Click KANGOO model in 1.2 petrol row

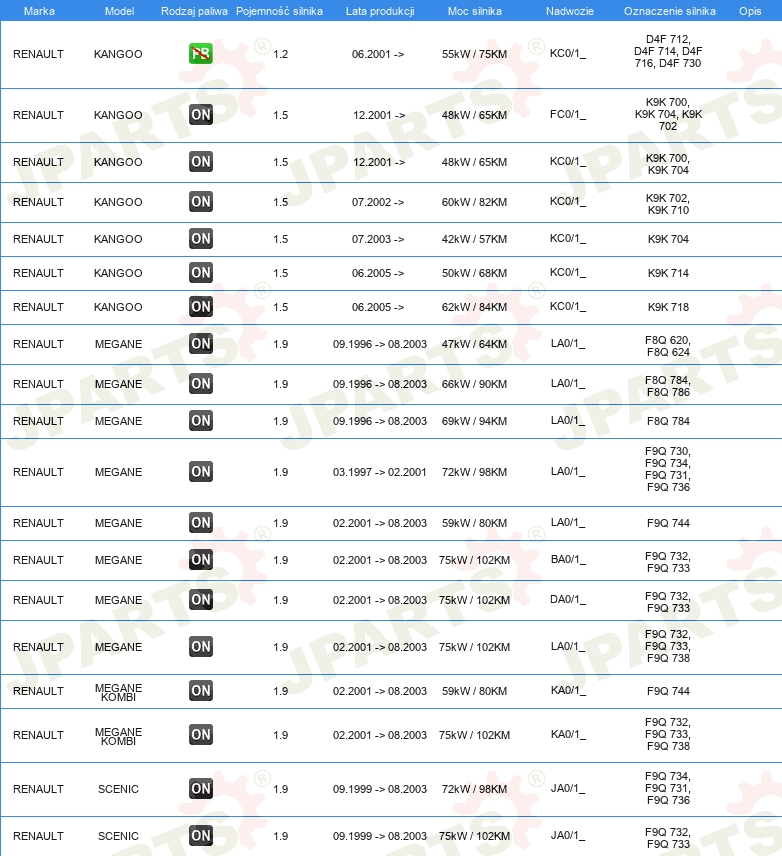tap(118, 54)
